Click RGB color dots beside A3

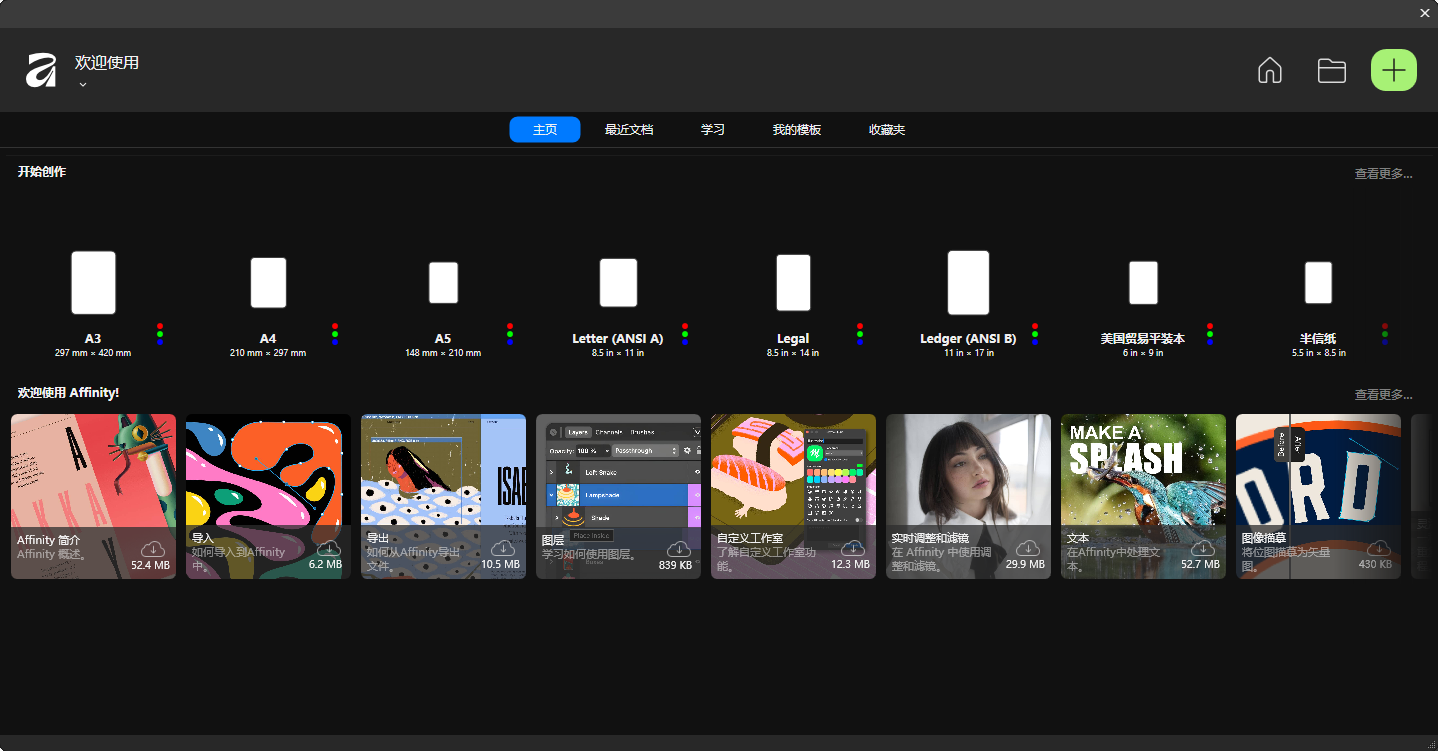pyautogui.click(x=160, y=334)
